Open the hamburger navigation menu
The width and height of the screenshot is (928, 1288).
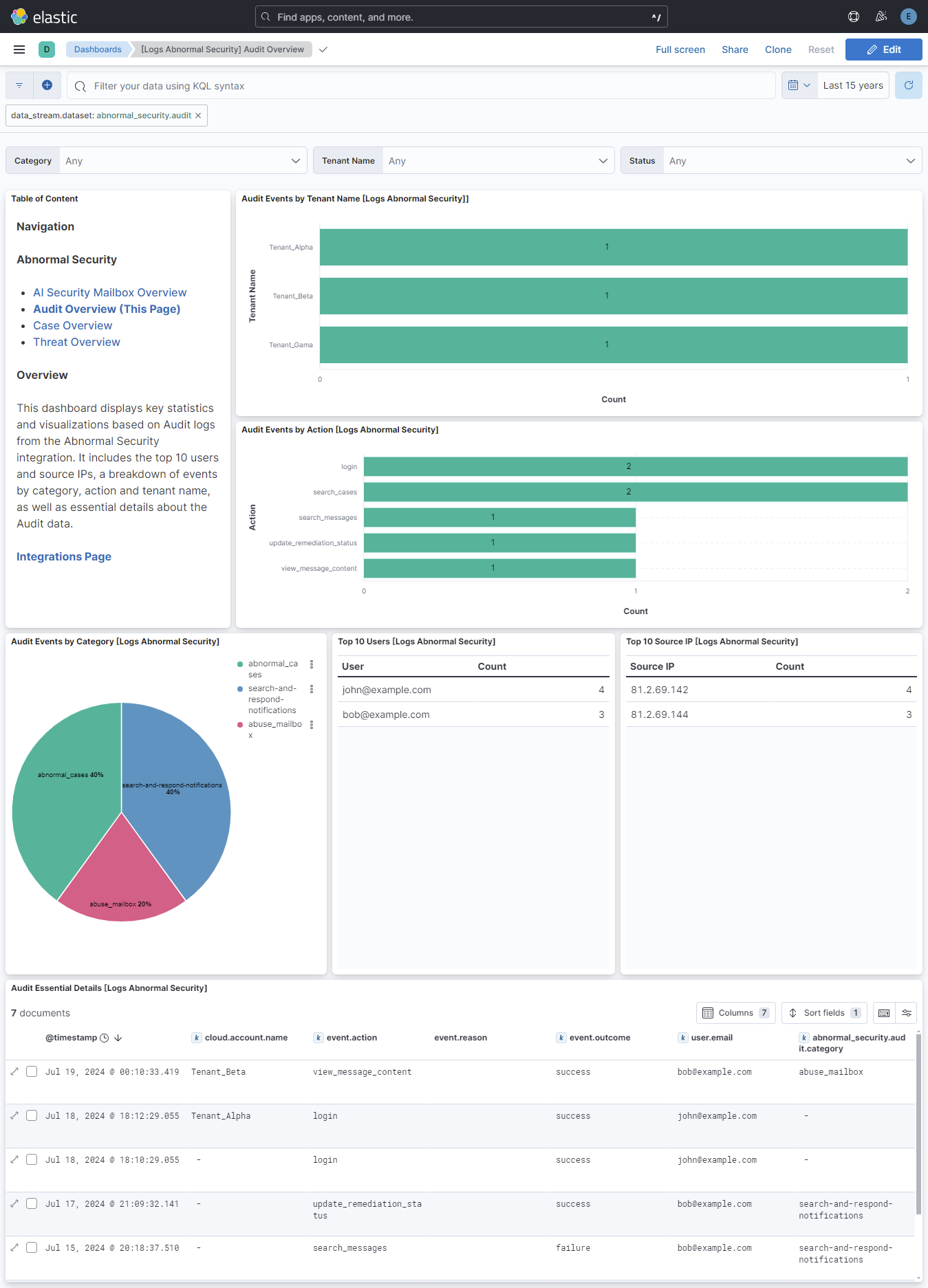(19, 50)
